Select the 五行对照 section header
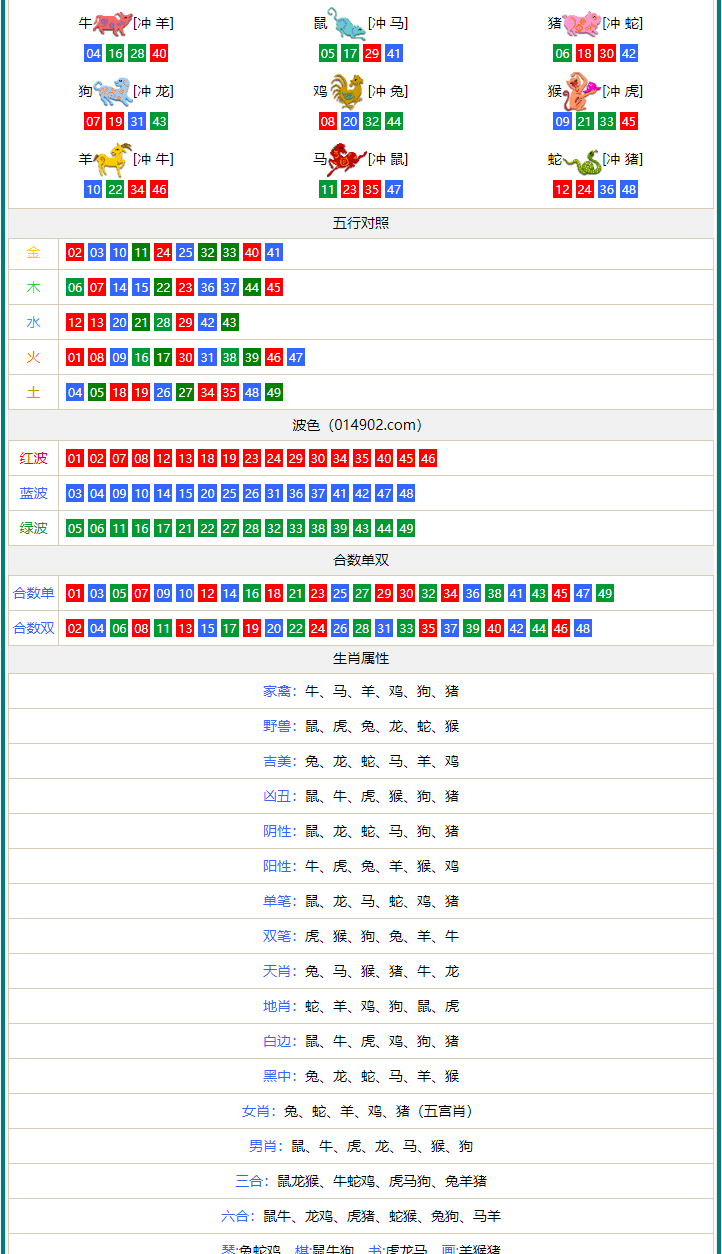The height and width of the screenshot is (1254, 722). [361, 223]
